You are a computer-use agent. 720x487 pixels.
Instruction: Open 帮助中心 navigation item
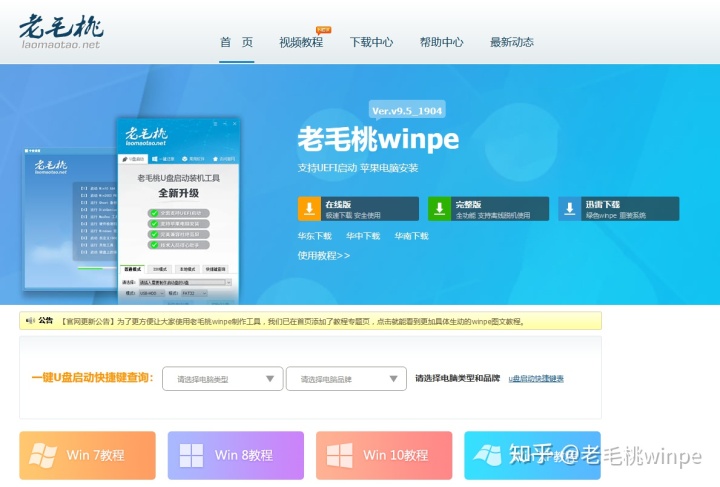[x=442, y=42]
